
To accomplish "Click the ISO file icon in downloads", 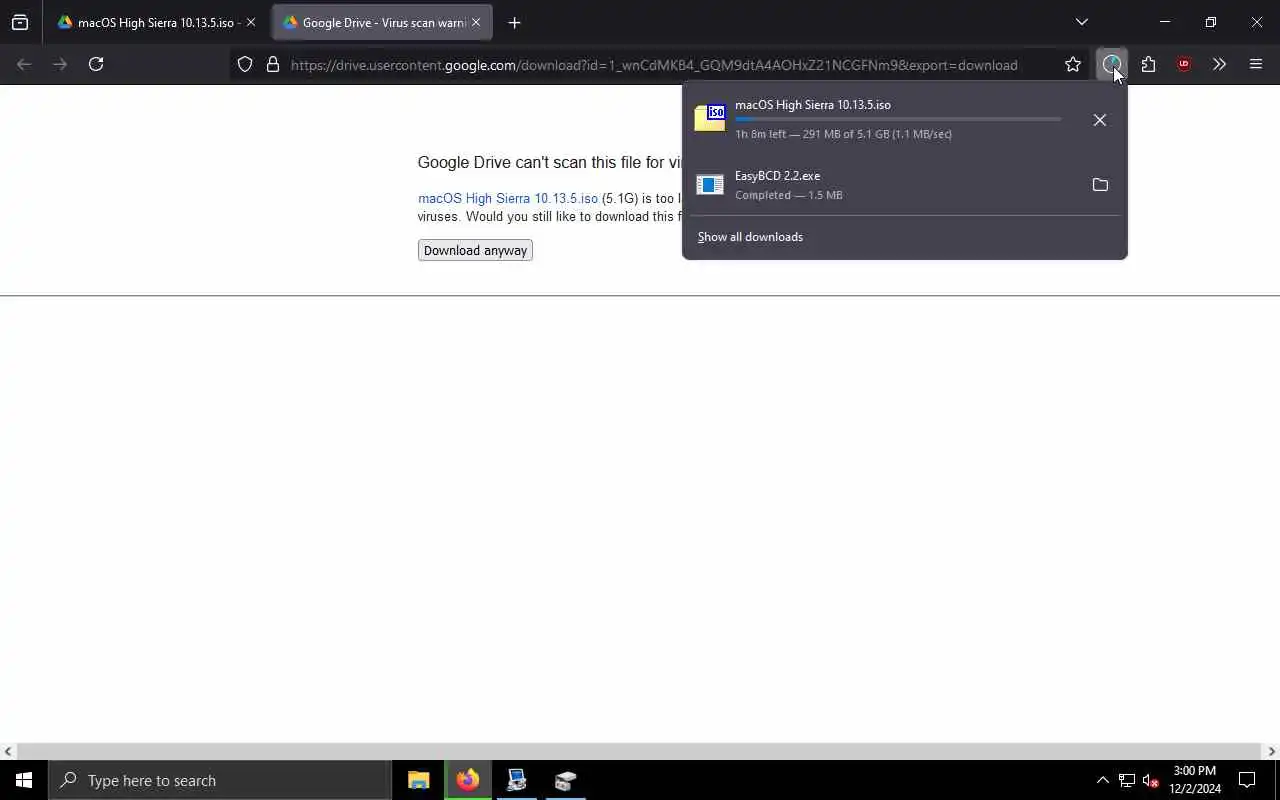I will (710, 118).
